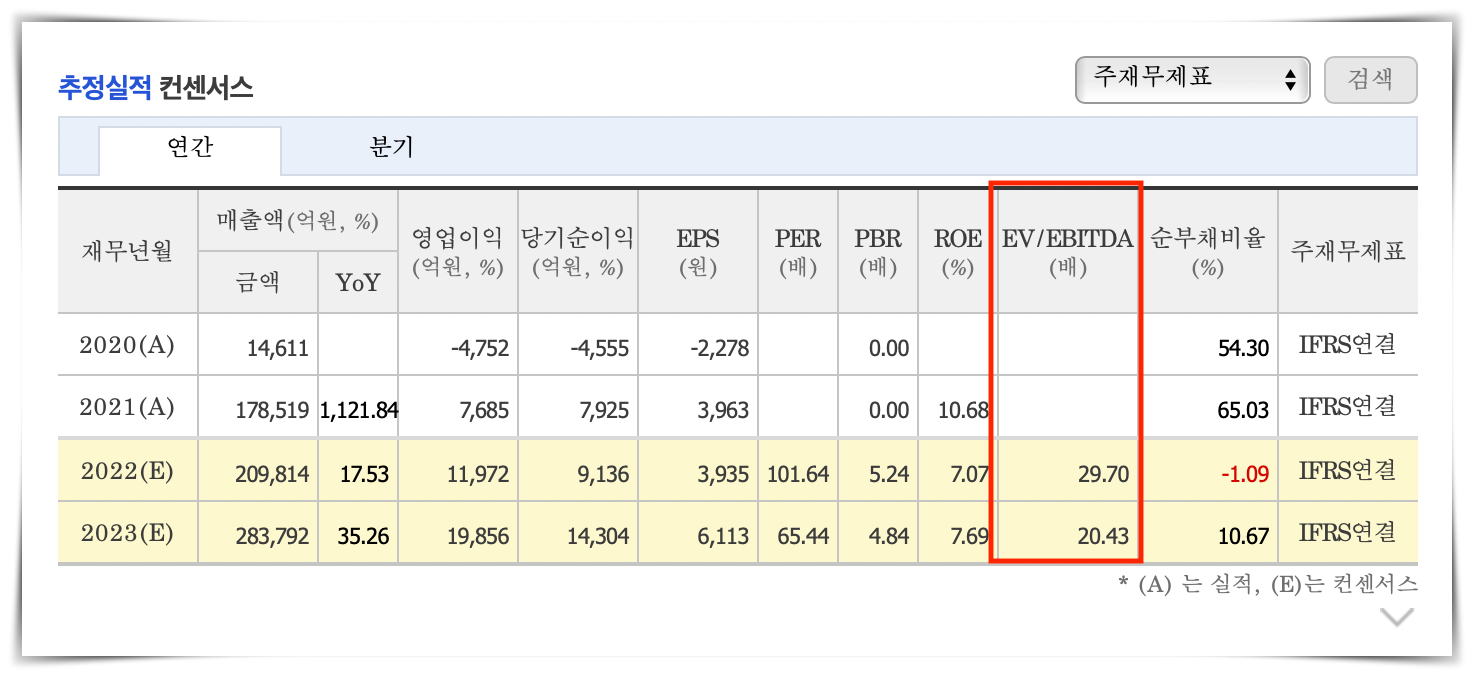Click the 35.26 YoY value

363,536
